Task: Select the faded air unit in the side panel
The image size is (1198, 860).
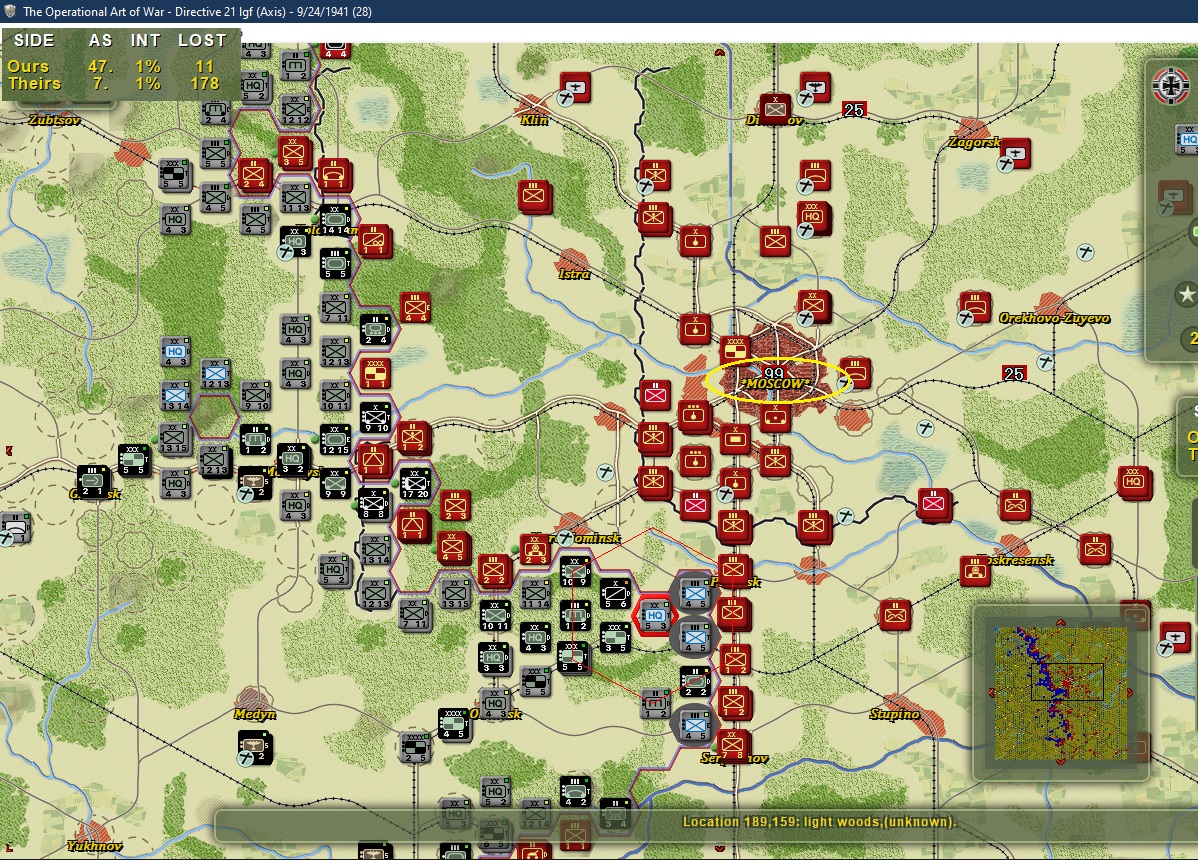Action: 1173,196
